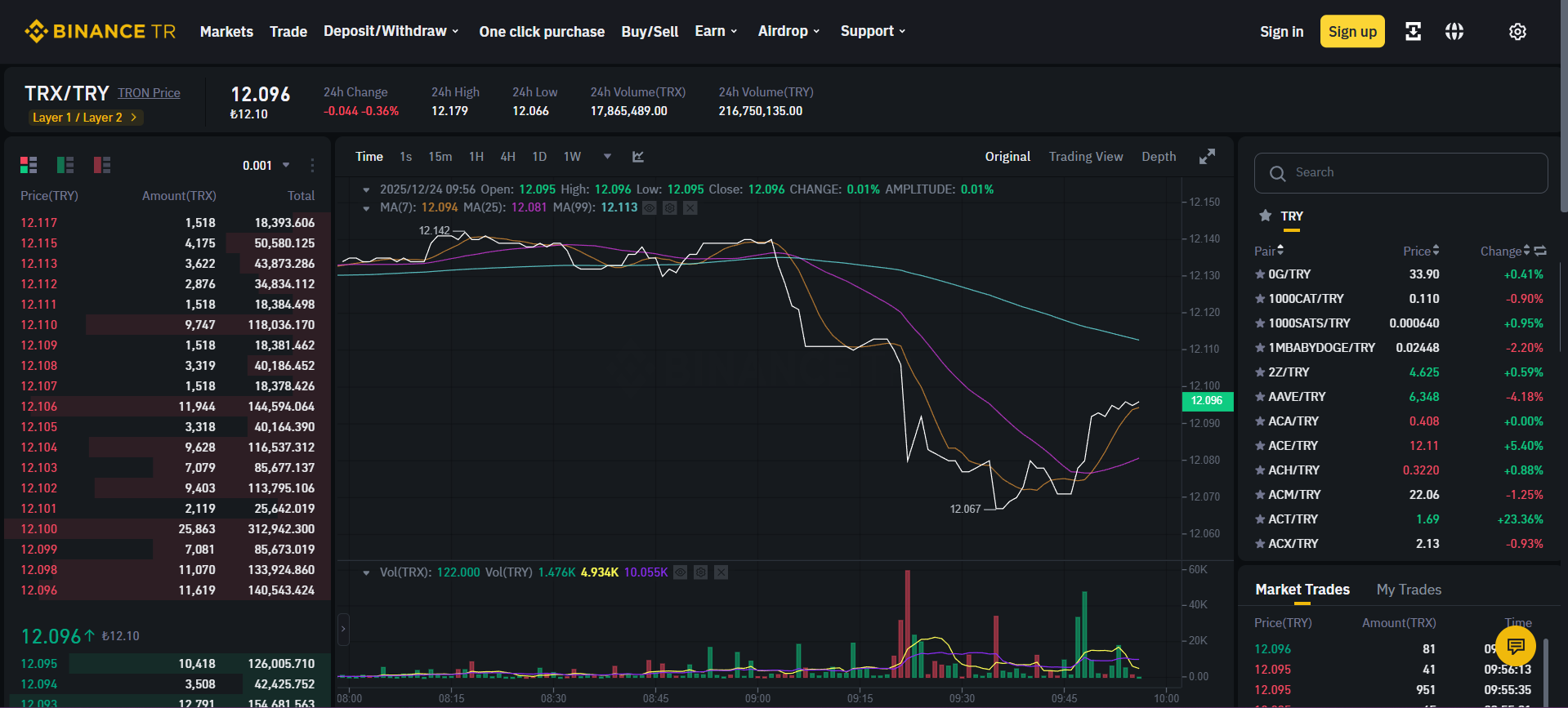Open the chart technical indicators icon
The width and height of the screenshot is (1568, 708).
point(638,157)
